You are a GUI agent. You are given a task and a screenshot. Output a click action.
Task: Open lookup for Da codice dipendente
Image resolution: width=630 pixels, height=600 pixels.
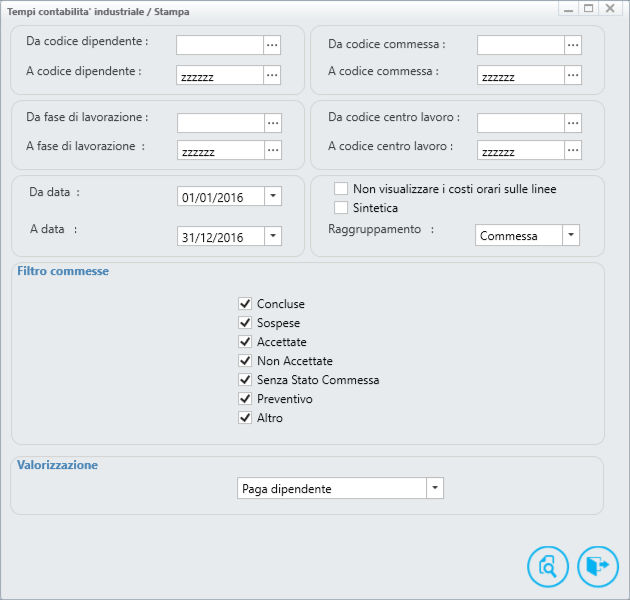272,45
